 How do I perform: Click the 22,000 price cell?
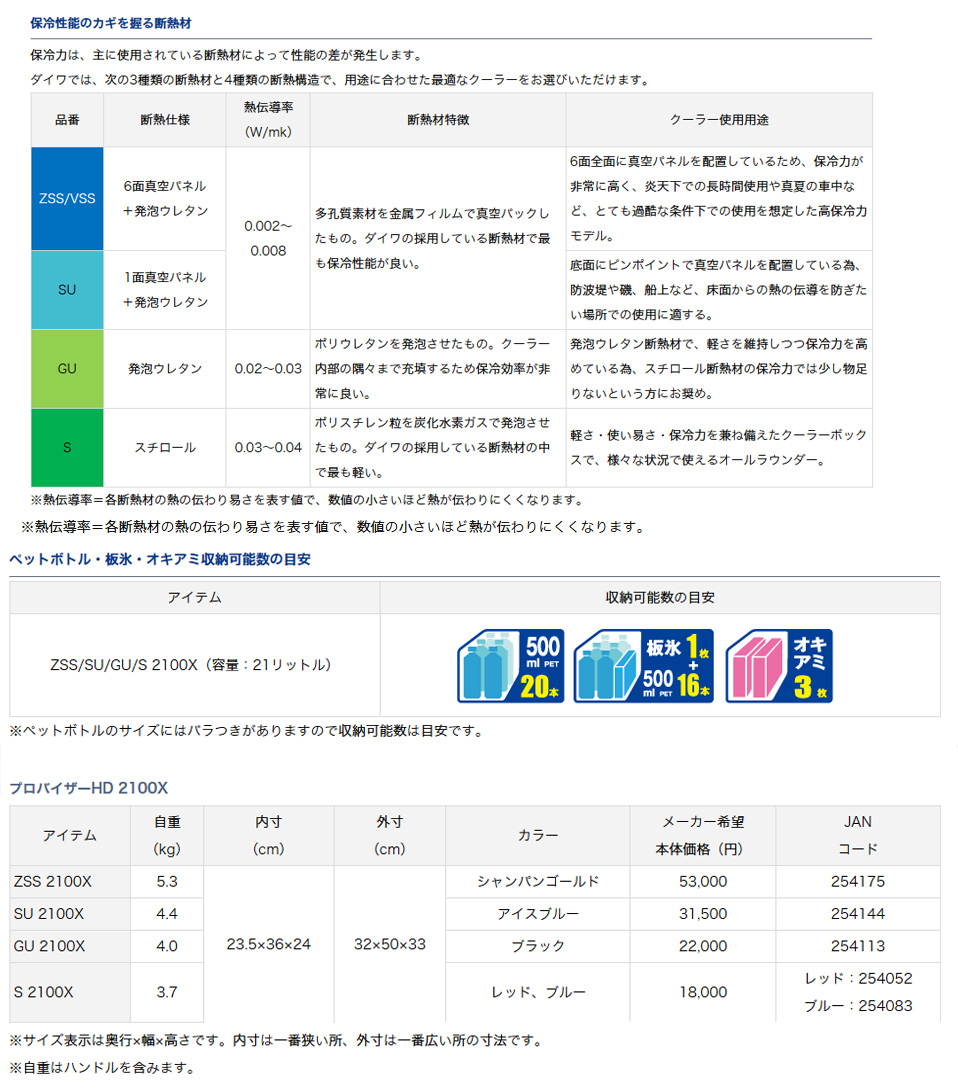(703, 946)
